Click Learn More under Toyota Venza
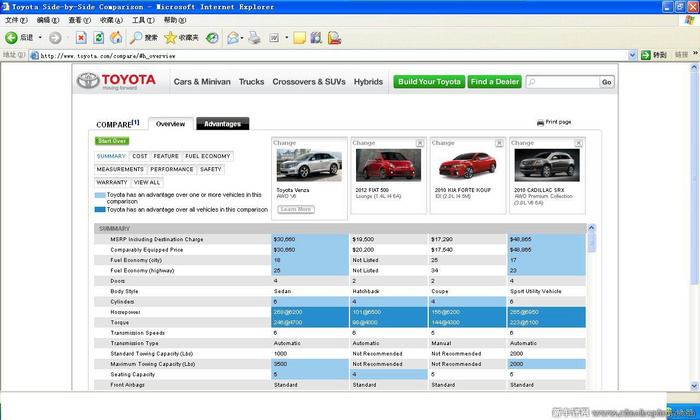The height and width of the screenshot is (420, 700). [296, 209]
